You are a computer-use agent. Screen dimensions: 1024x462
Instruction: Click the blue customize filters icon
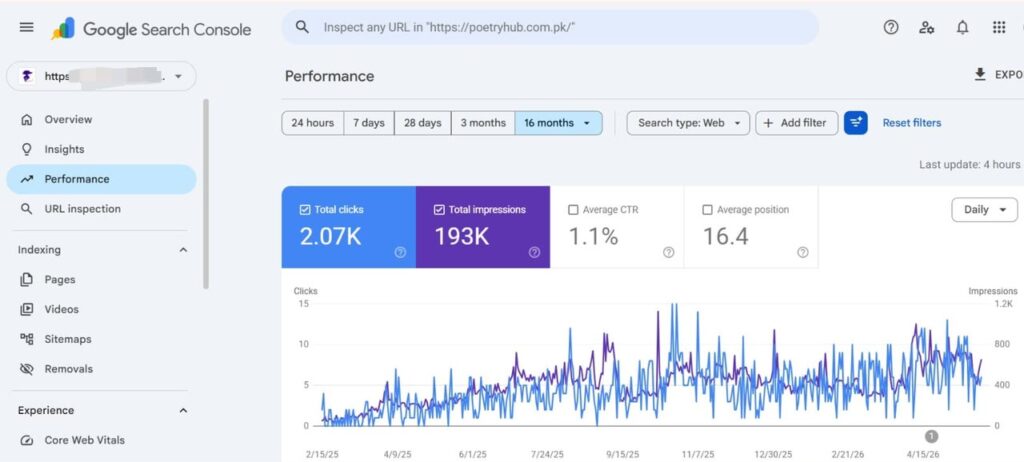point(856,123)
